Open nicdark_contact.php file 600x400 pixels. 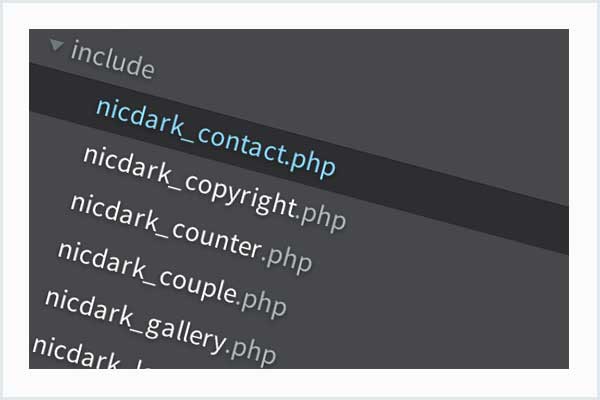[x=215, y=139]
